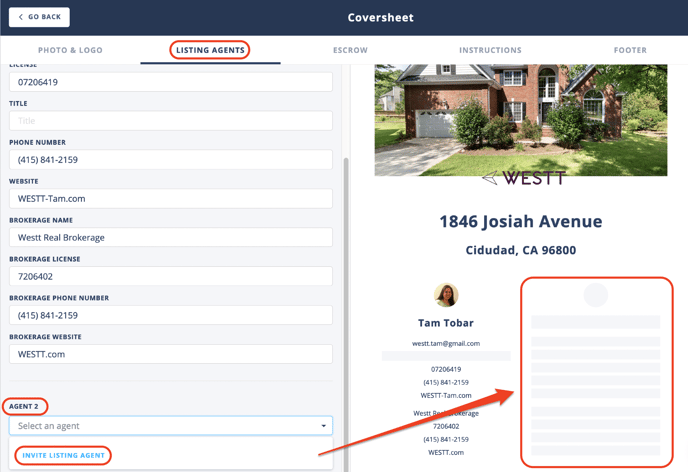Viewport: 688px width, 472px height.
Task: Open the Escrow tab
Action: pyautogui.click(x=350, y=50)
